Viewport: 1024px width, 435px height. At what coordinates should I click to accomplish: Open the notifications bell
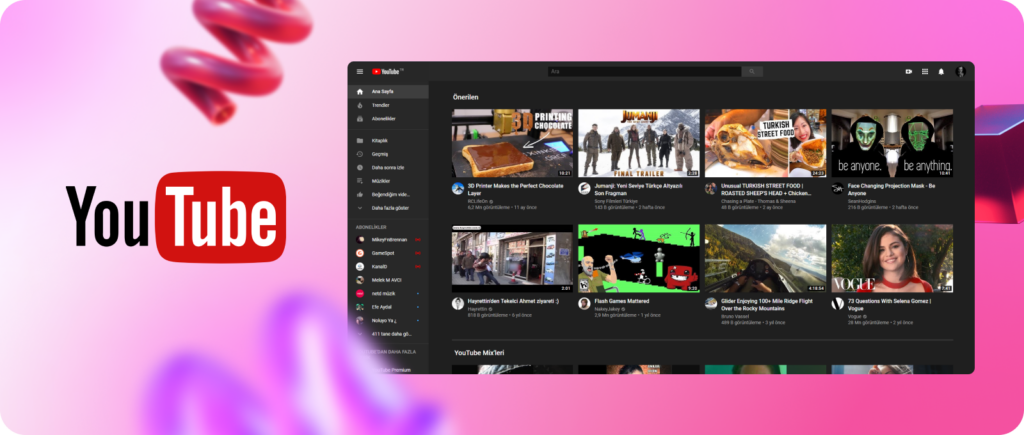(x=941, y=72)
